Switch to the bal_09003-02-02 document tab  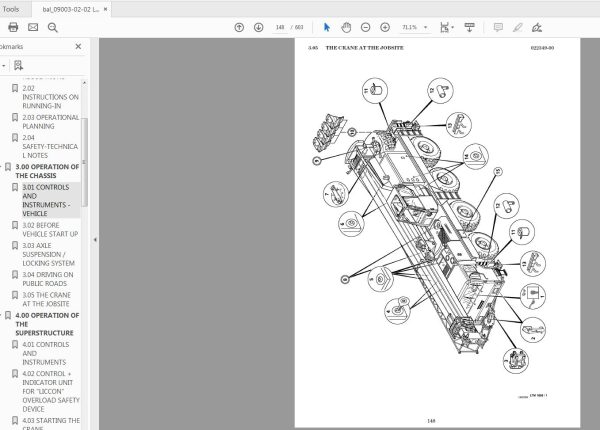tap(70, 10)
